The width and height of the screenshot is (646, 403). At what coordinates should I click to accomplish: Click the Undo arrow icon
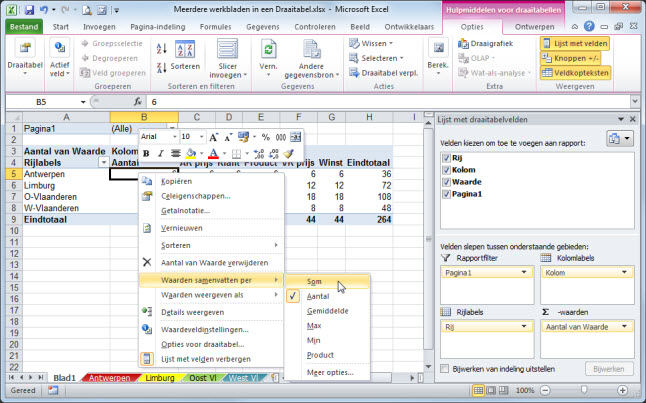coord(44,10)
